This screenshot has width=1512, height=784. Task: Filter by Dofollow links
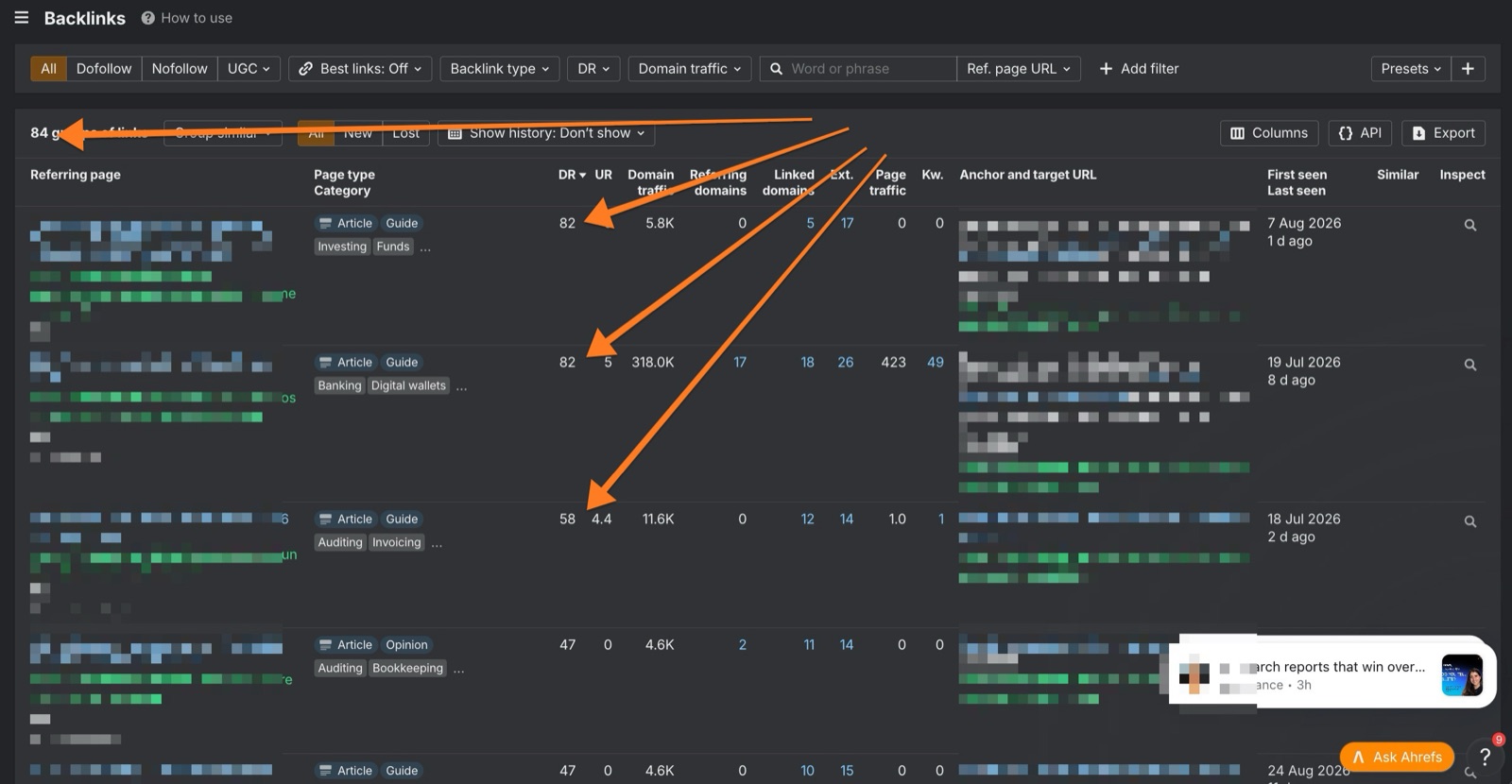coord(104,69)
